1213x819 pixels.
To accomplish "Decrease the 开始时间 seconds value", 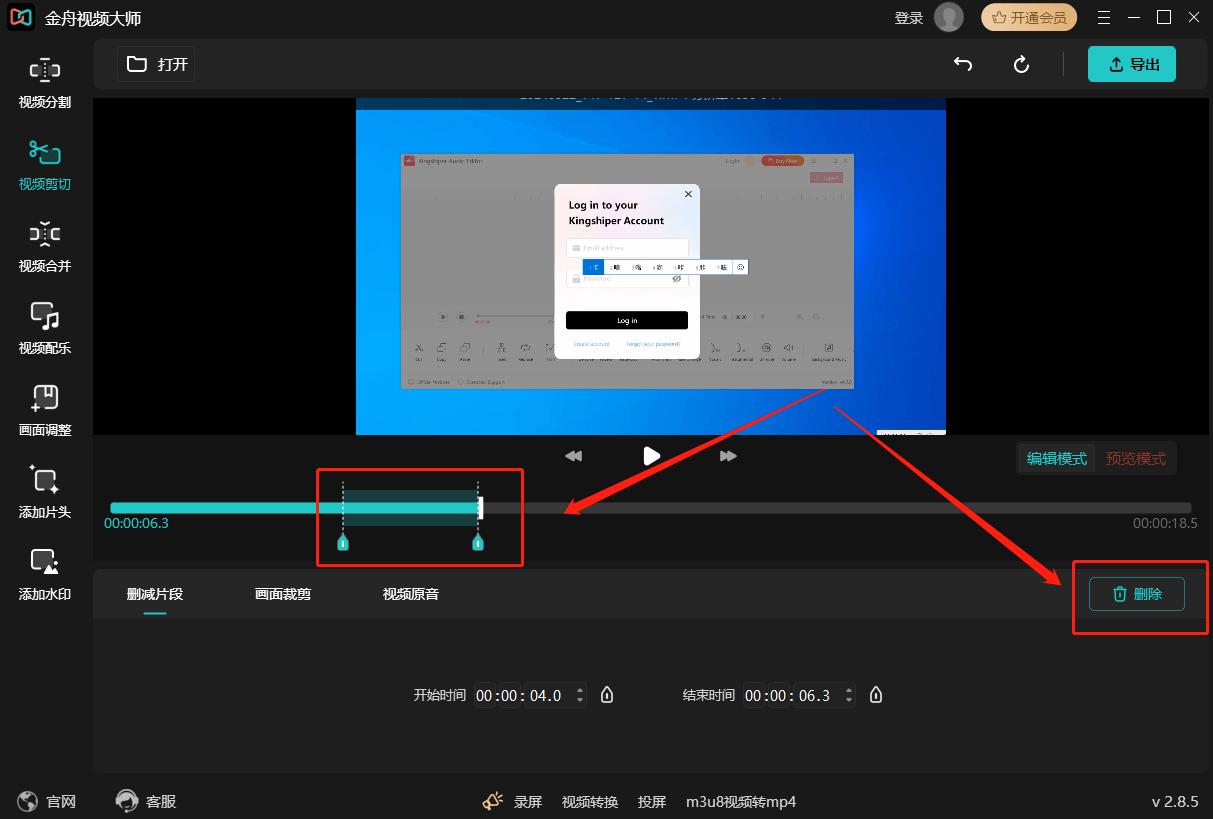I will point(581,701).
